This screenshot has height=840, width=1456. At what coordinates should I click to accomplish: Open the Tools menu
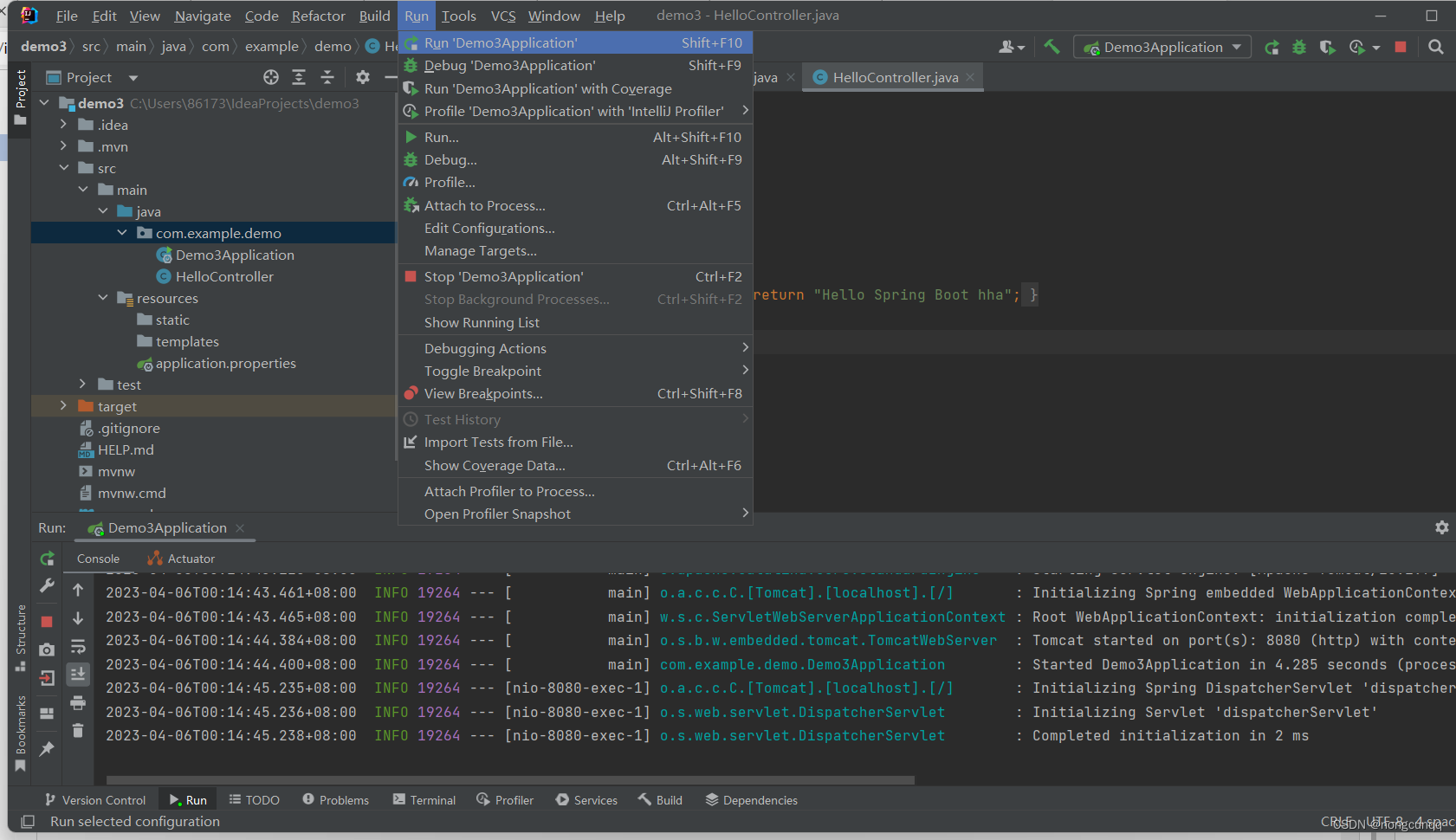[458, 16]
